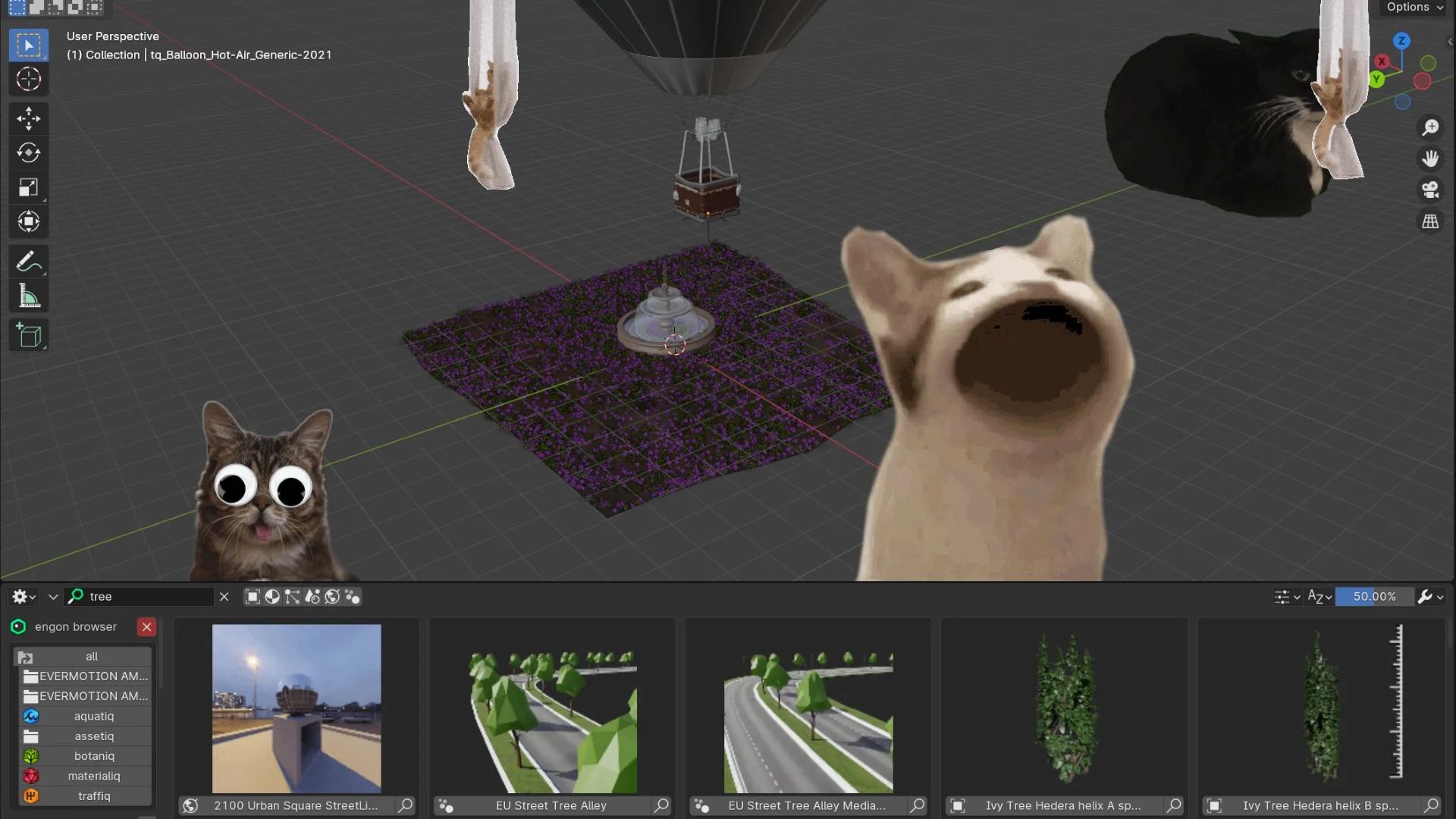Select the EU Street Tree Alley thumbnail
Screen dimensions: 1456x819
click(x=552, y=709)
